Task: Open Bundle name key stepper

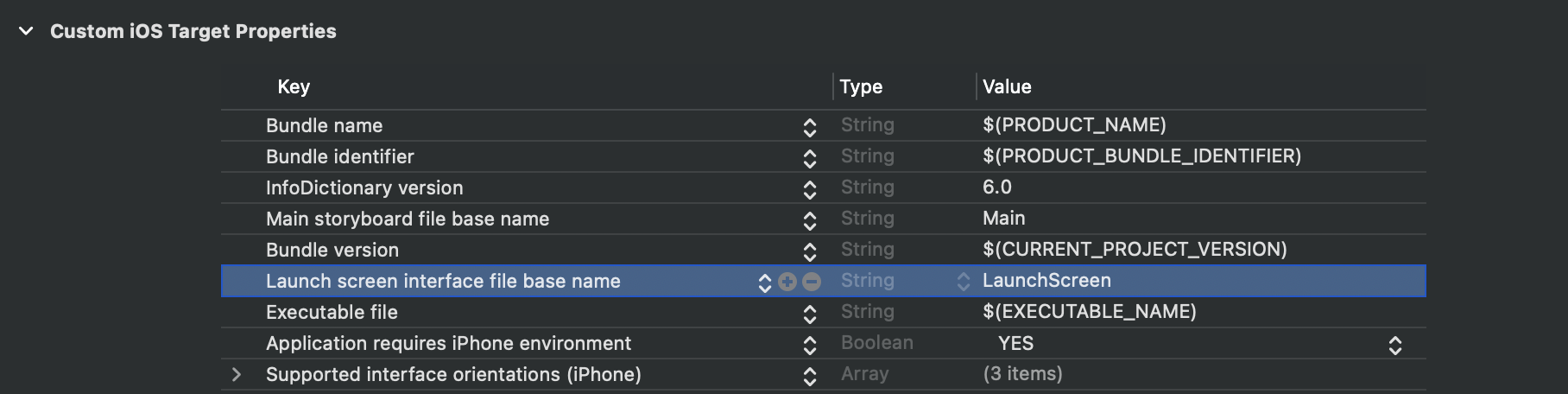Action: click(810, 127)
